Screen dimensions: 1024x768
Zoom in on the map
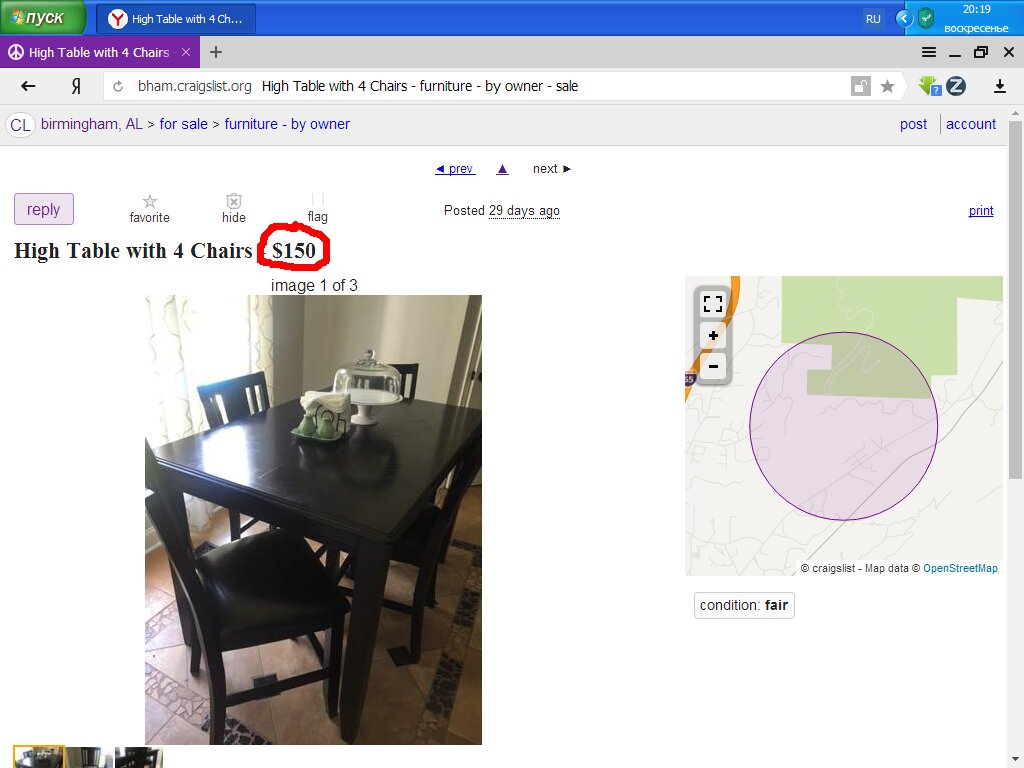click(712, 336)
